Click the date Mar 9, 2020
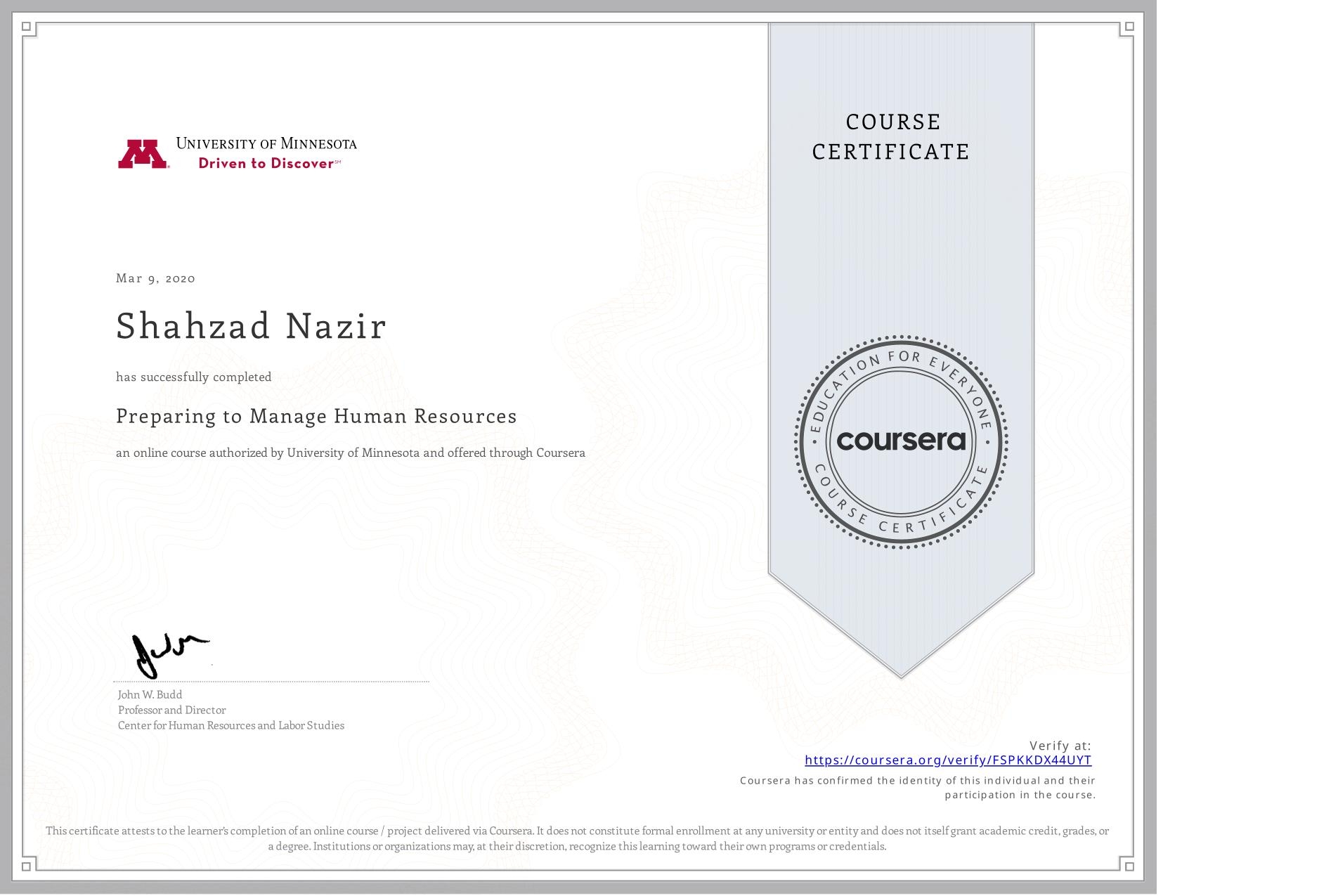This screenshot has width=1338, height=896. [x=155, y=278]
